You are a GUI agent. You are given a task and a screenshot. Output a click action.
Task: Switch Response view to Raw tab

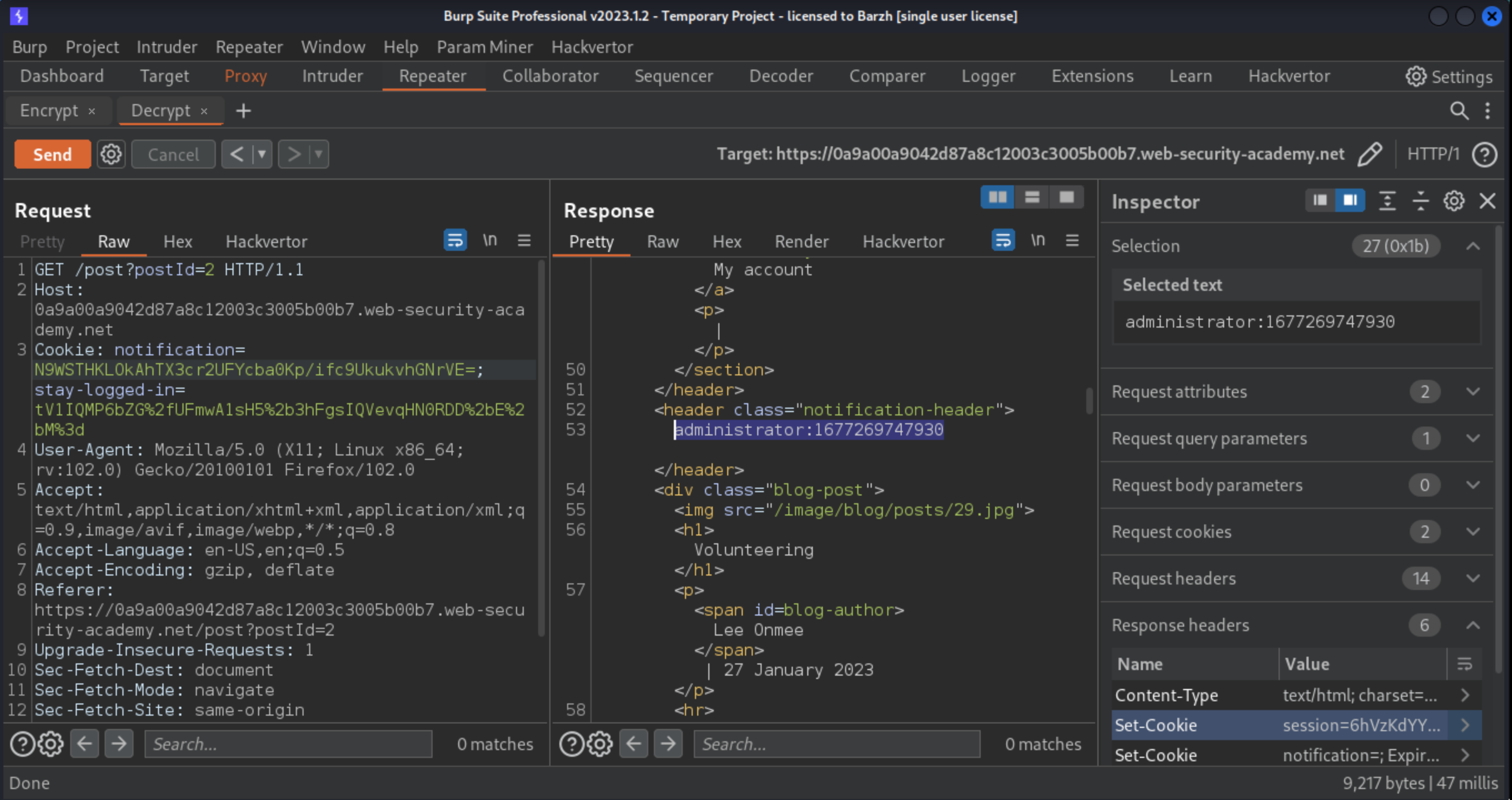click(663, 241)
